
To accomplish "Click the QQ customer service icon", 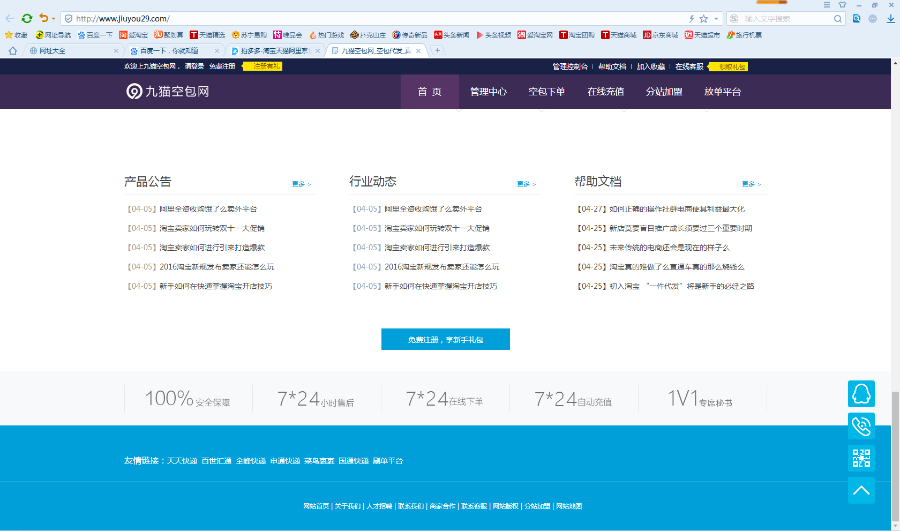I will point(861,393).
